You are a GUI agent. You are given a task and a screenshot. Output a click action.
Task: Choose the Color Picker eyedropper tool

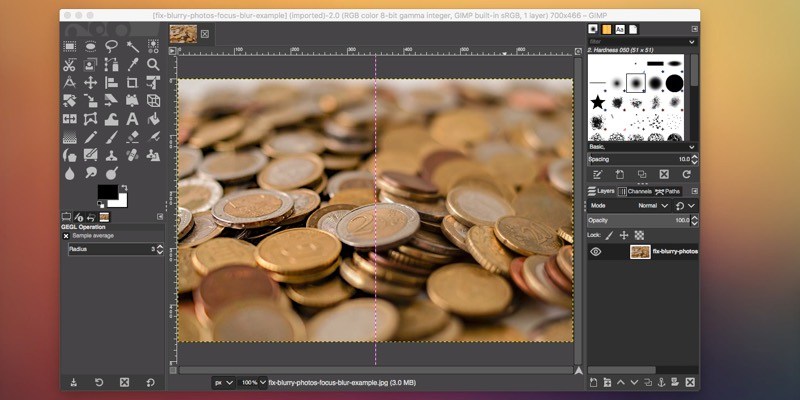coord(132,64)
